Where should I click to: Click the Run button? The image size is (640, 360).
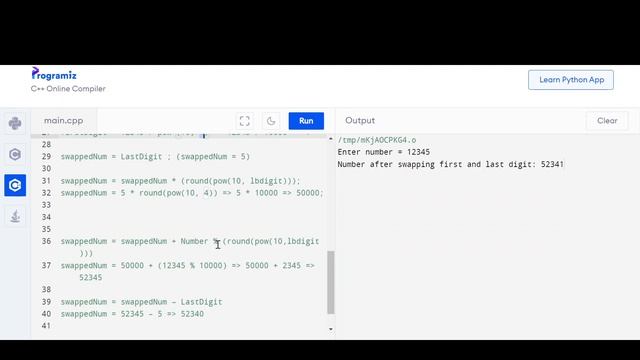306,121
